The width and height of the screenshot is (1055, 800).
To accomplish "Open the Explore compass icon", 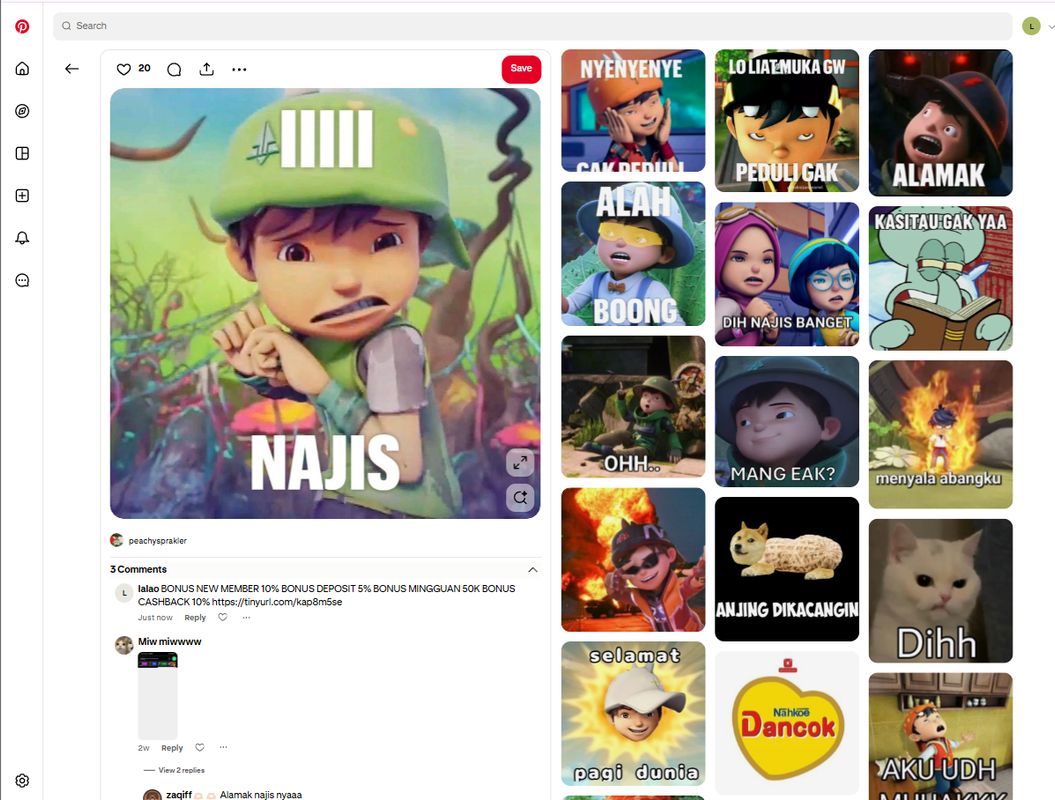I will click(x=22, y=111).
